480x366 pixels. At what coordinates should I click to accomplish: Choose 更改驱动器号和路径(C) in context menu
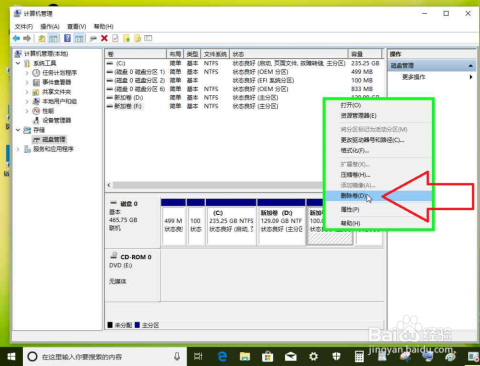379,140
